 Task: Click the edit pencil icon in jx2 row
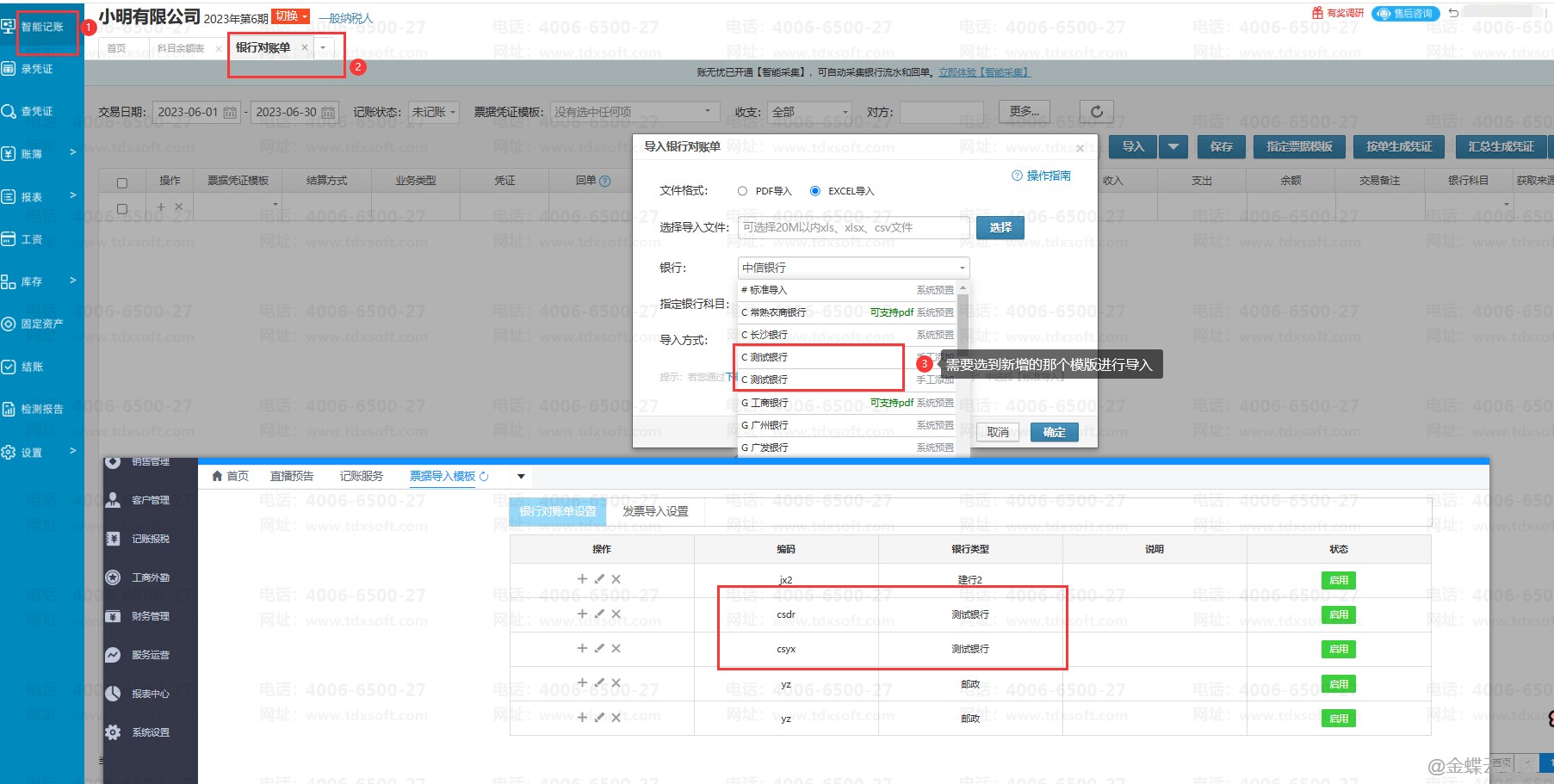(599, 579)
